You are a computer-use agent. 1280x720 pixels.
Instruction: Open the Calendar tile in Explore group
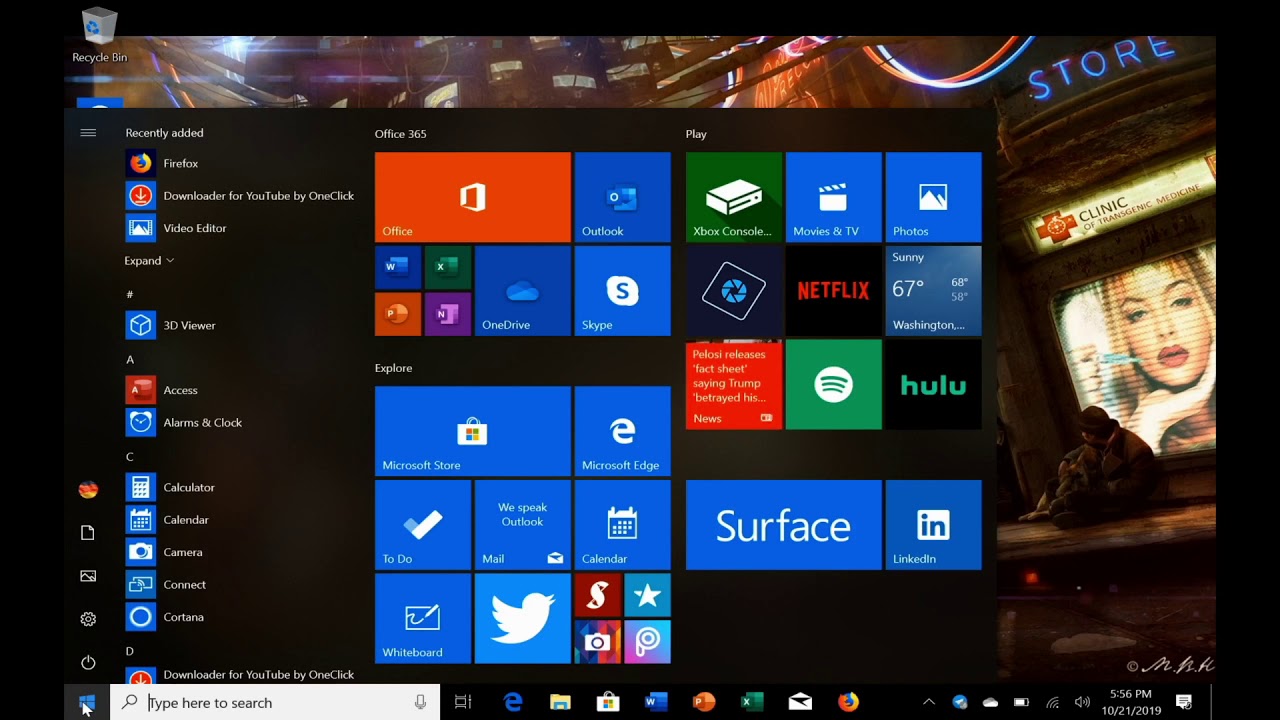coord(622,525)
